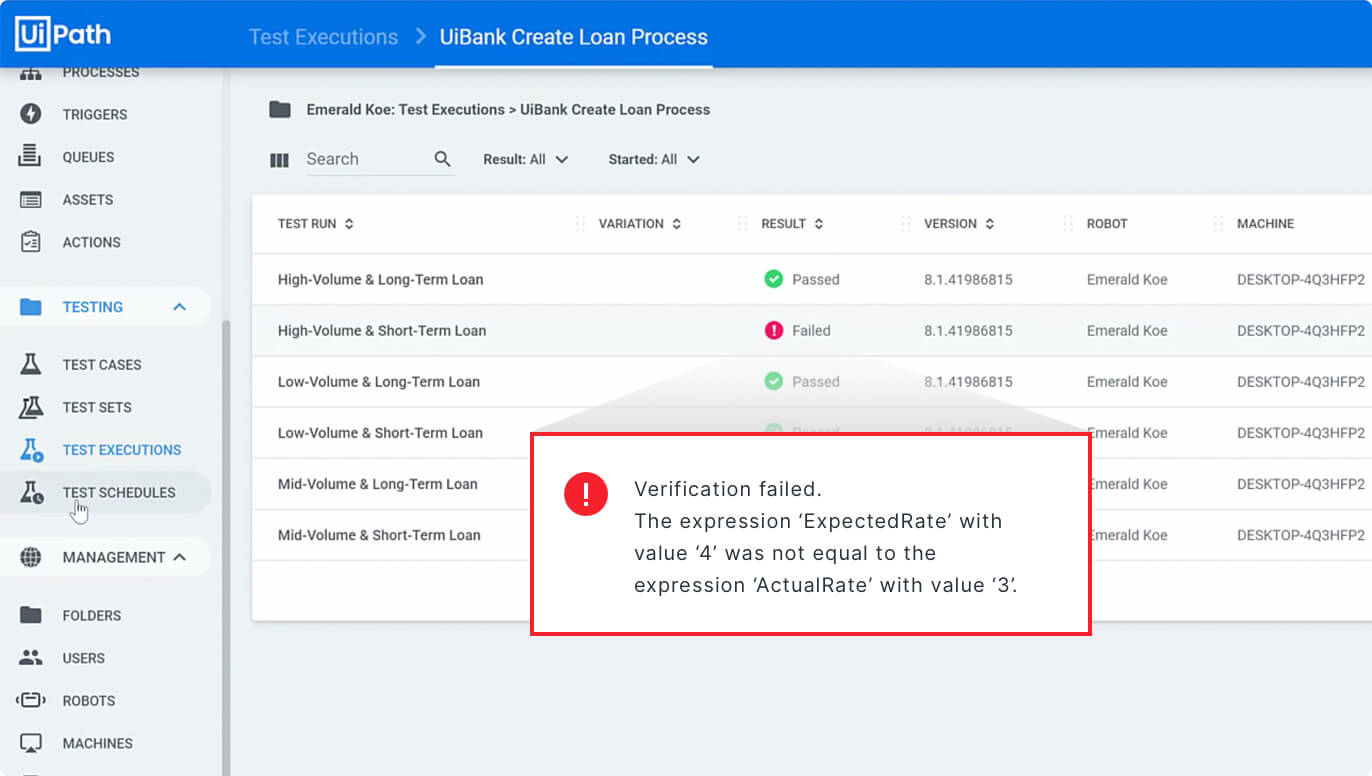Image resolution: width=1372 pixels, height=776 pixels.
Task: Open Queues menu item
Action: pos(88,157)
